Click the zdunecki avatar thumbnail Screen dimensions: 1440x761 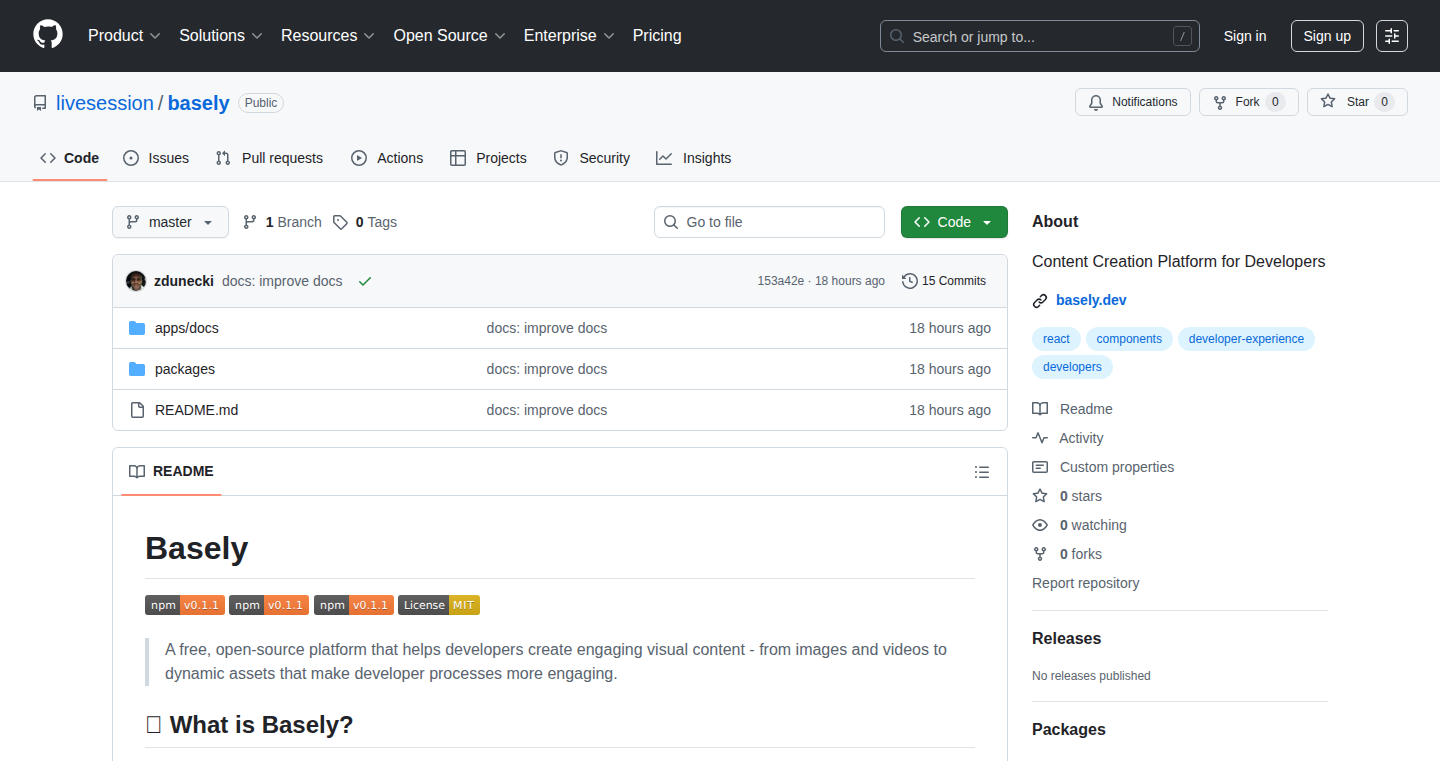136,281
